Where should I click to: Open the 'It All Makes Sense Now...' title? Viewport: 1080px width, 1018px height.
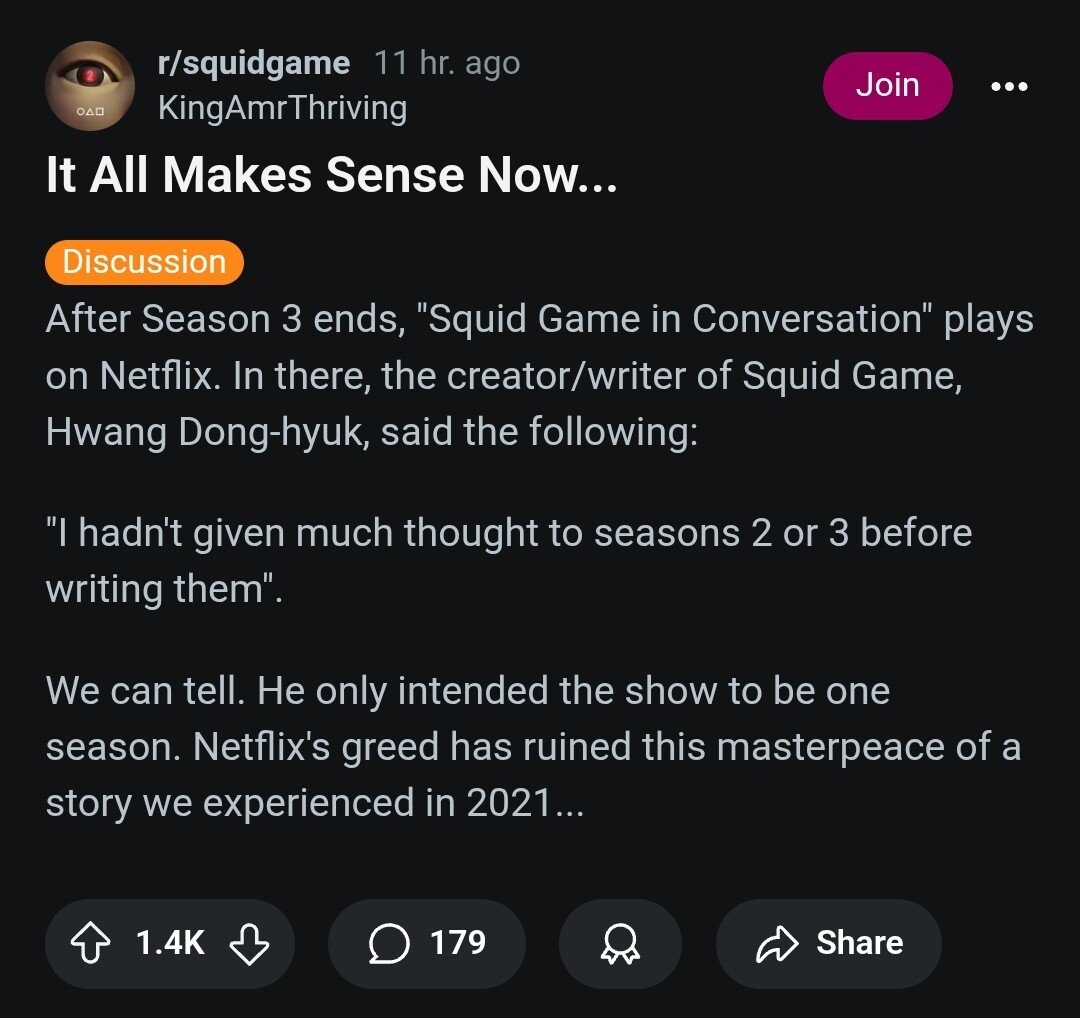click(x=331, y=177)
